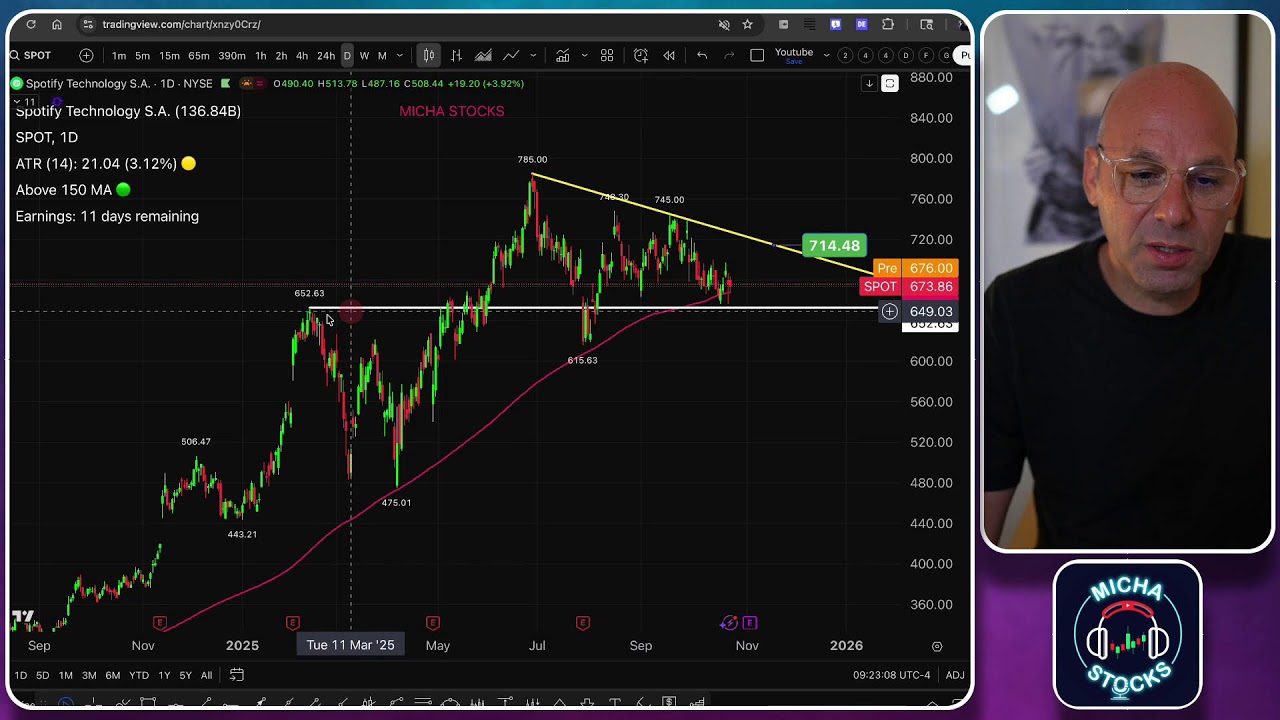Select monthly M timeframe
Screen dimensions: 1280x720
click(x=382, y=55)
